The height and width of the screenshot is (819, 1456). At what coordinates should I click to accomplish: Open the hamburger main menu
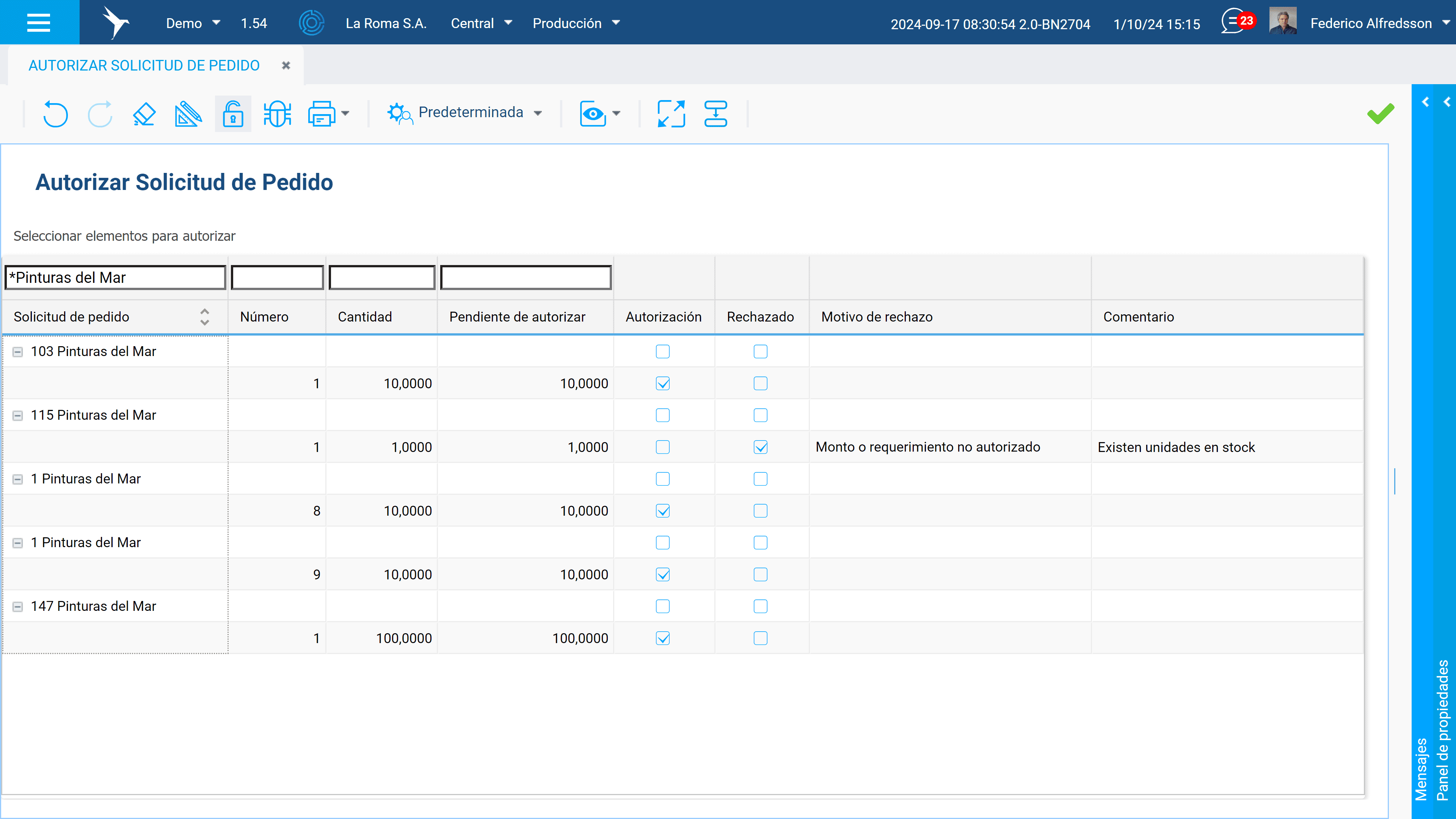38,23
